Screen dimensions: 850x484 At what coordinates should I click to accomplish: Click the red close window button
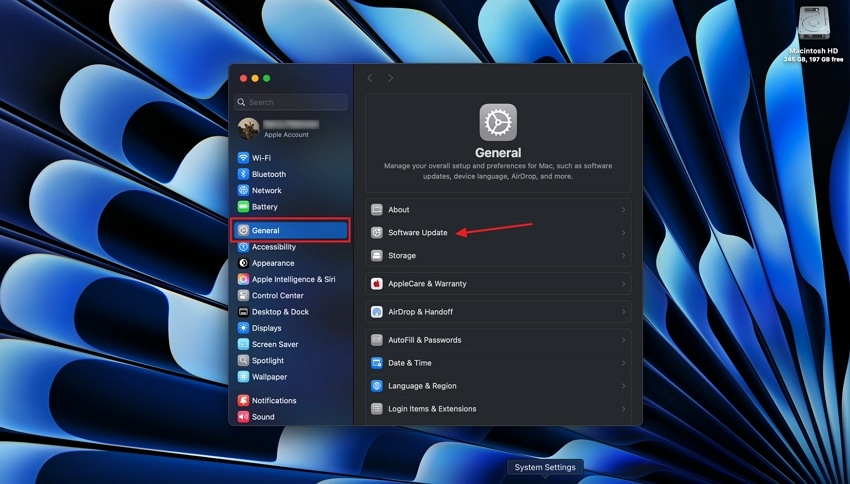(243, 79)
